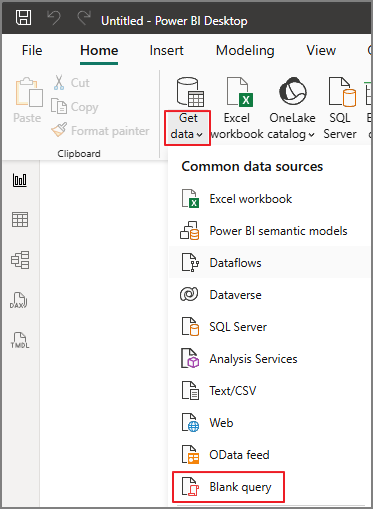Expand the Get data dropdown arrow
This screenshot has height=509, width=373.
tap(200, 135)
